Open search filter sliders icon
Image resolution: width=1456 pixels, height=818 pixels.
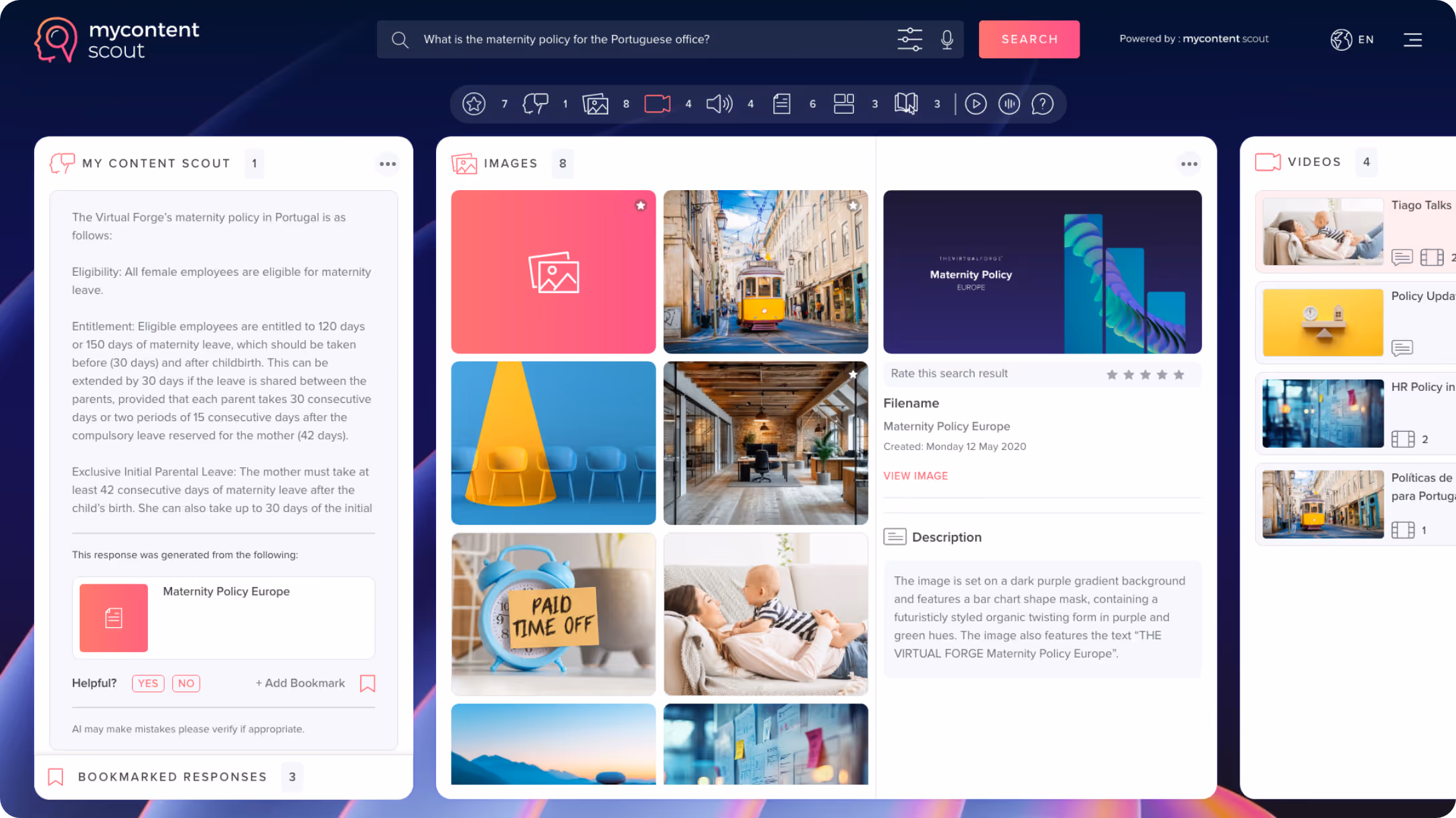(x=909, y=39)
